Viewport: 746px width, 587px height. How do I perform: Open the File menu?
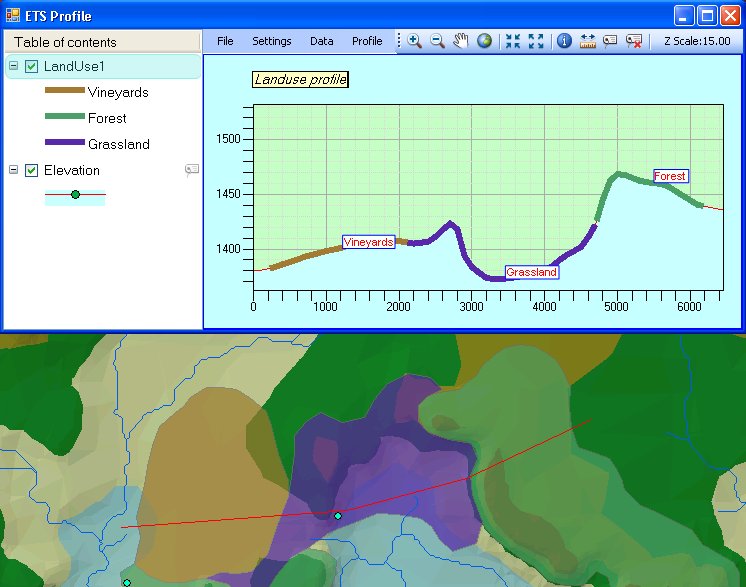tap(225, 41)
